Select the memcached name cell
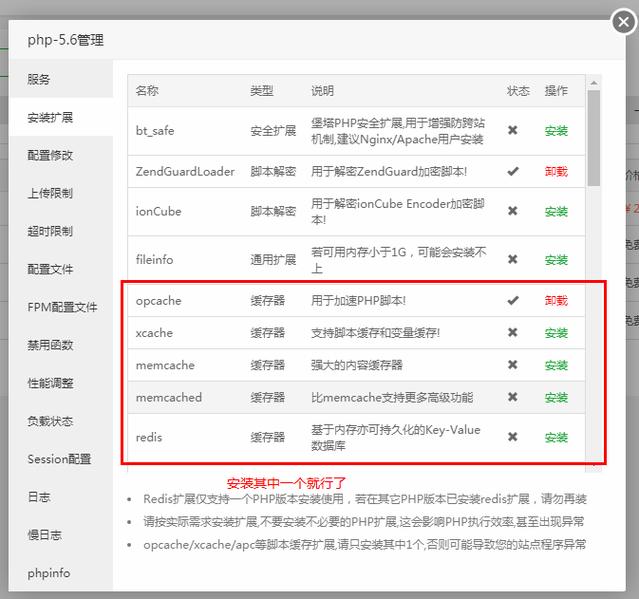 click(169, 397)
